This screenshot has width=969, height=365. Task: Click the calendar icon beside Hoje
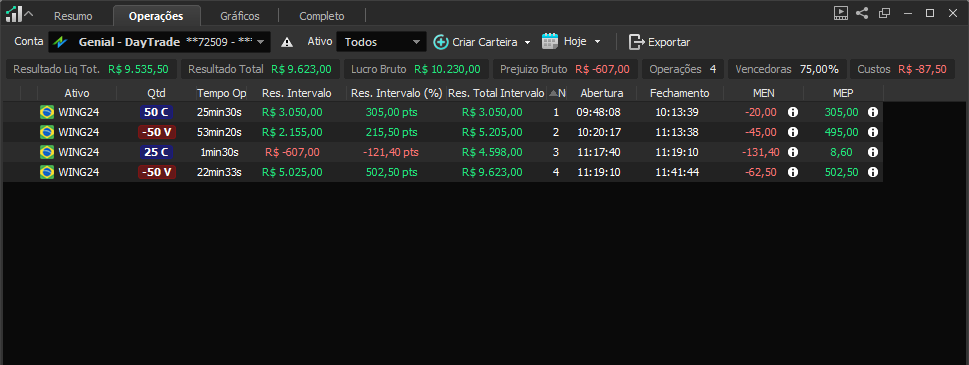550,41
